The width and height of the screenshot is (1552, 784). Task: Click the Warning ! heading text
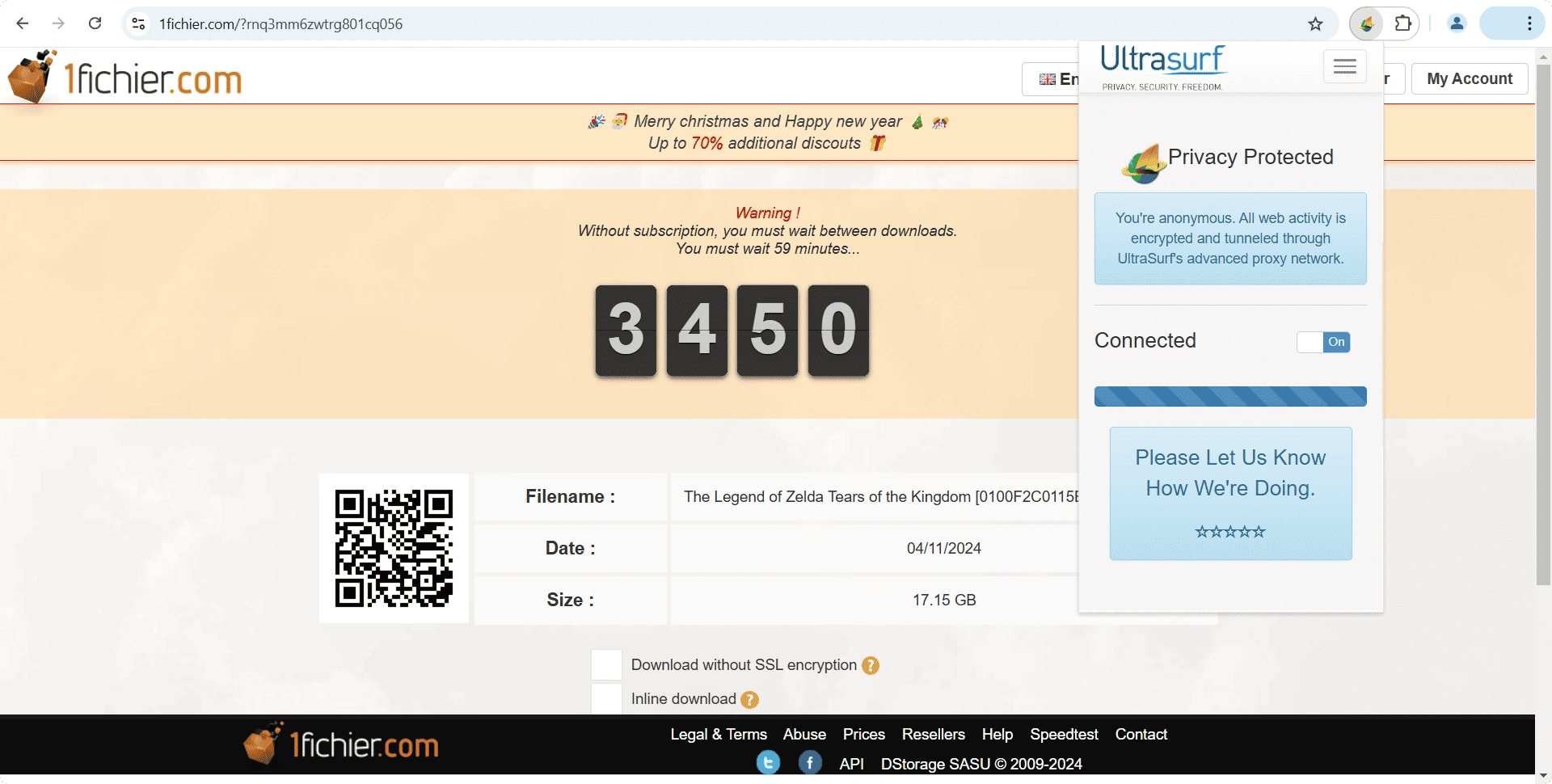click(768, 213)
